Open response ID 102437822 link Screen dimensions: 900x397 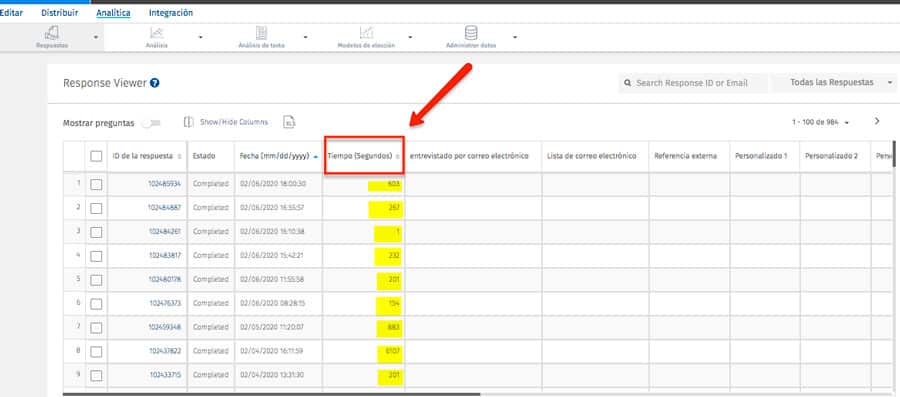(x=165, y=351)
